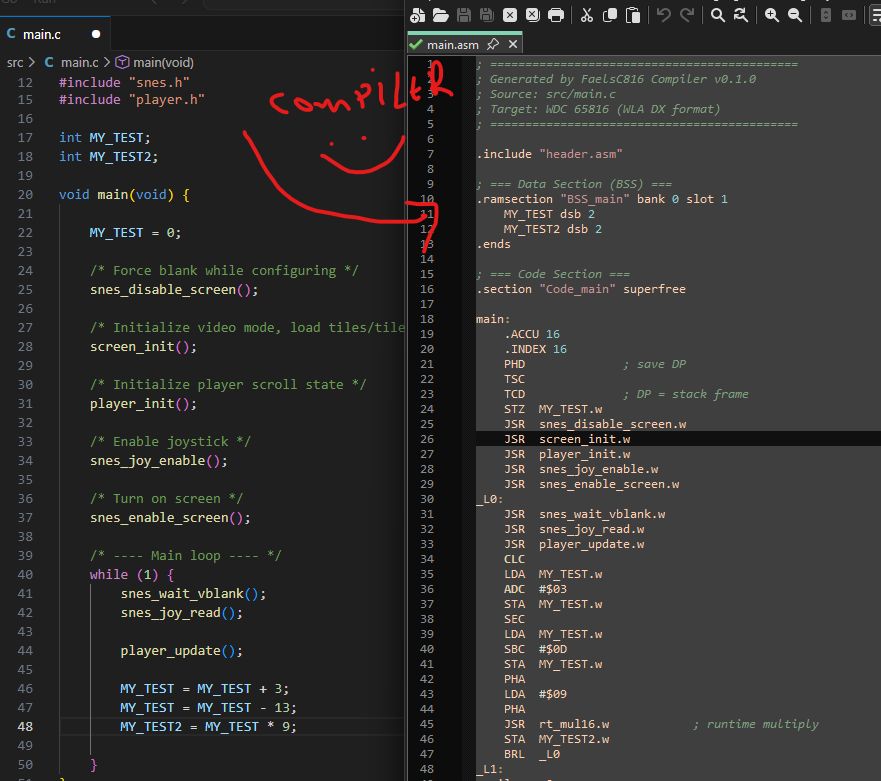Close the main.asm tab with X

pos(512,44)
